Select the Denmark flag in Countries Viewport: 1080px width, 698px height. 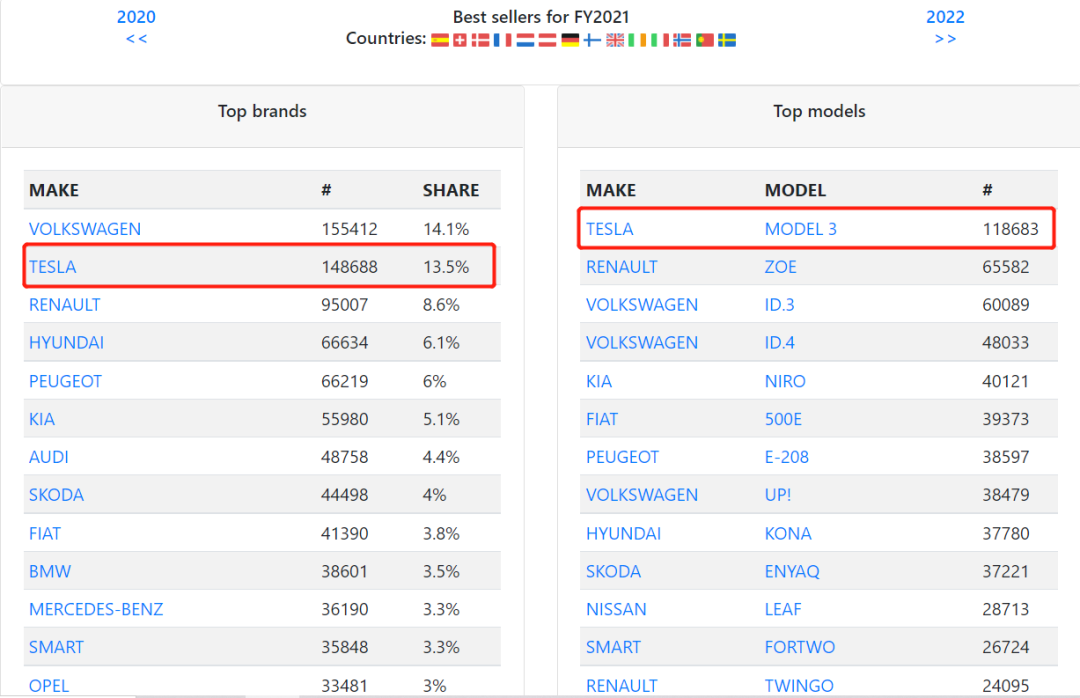pos(481,40)
